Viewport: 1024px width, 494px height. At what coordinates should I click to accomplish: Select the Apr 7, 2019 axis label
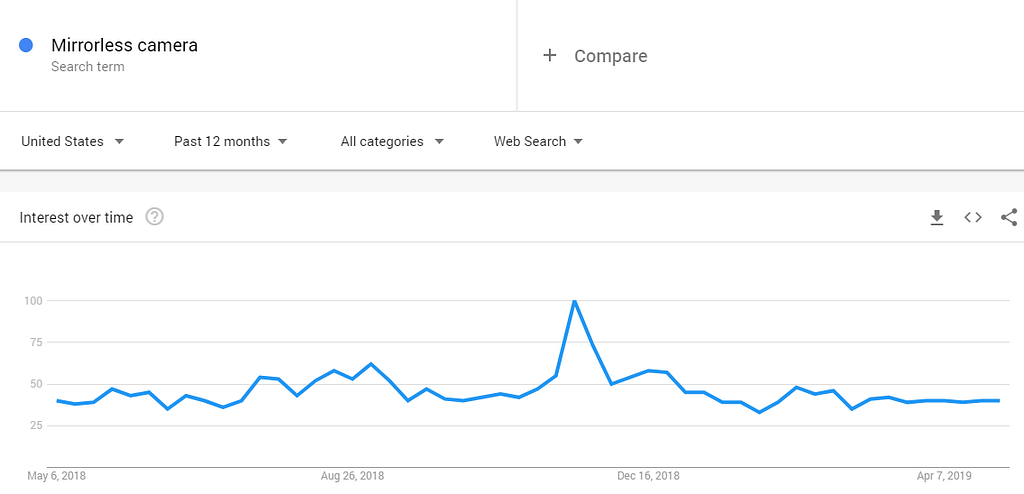tap(944, 476)
